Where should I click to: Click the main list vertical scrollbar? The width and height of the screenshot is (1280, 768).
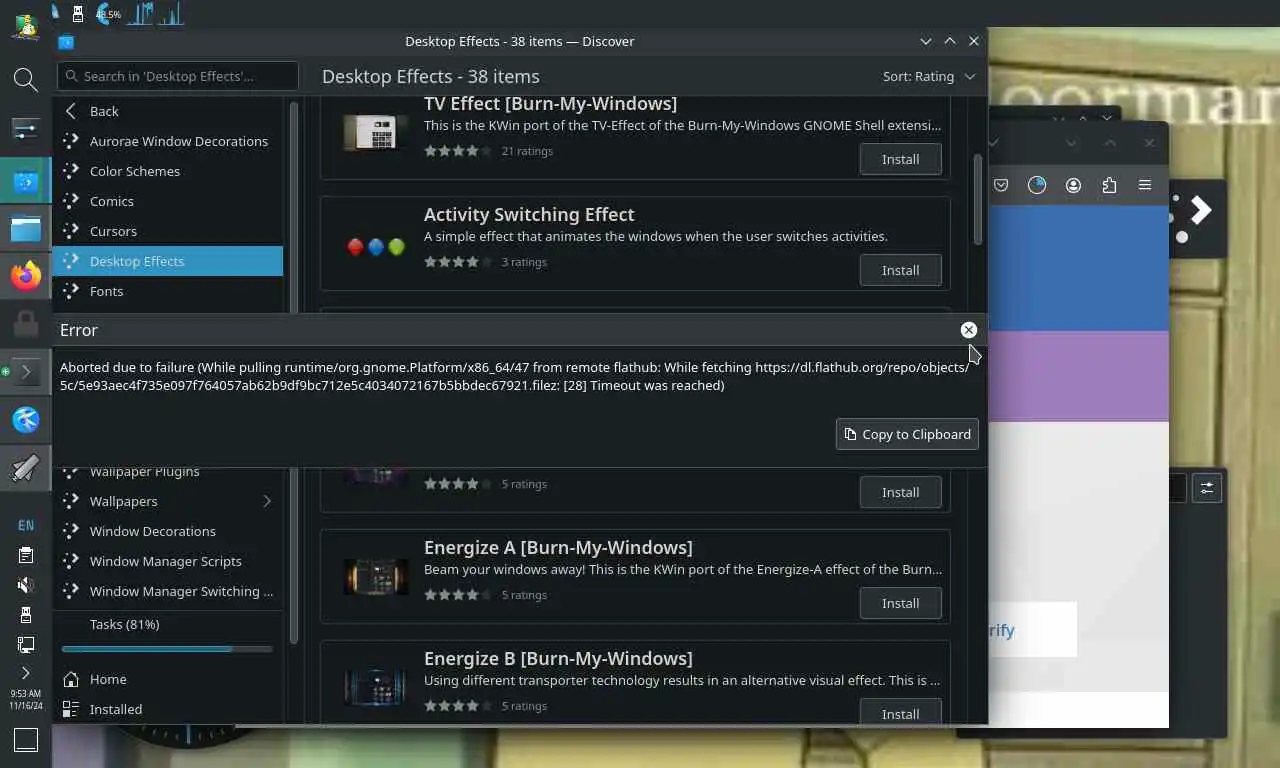tap(978, 198)
